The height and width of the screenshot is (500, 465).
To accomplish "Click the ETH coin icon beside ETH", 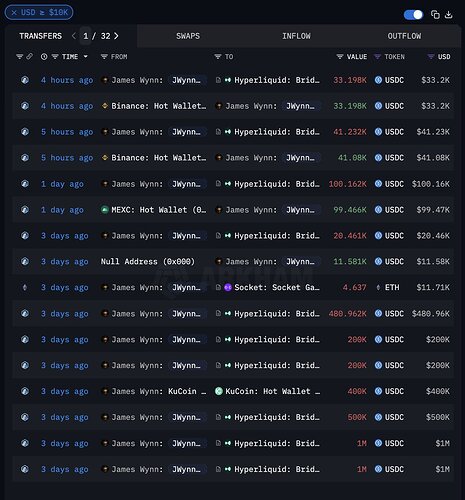I will (x=378, y=287).
